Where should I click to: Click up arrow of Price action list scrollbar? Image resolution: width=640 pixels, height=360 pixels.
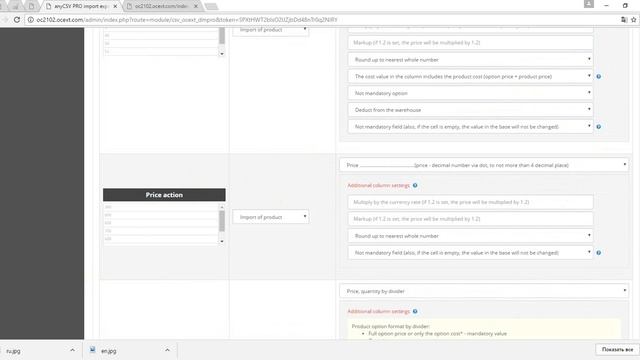pos(222,207)
